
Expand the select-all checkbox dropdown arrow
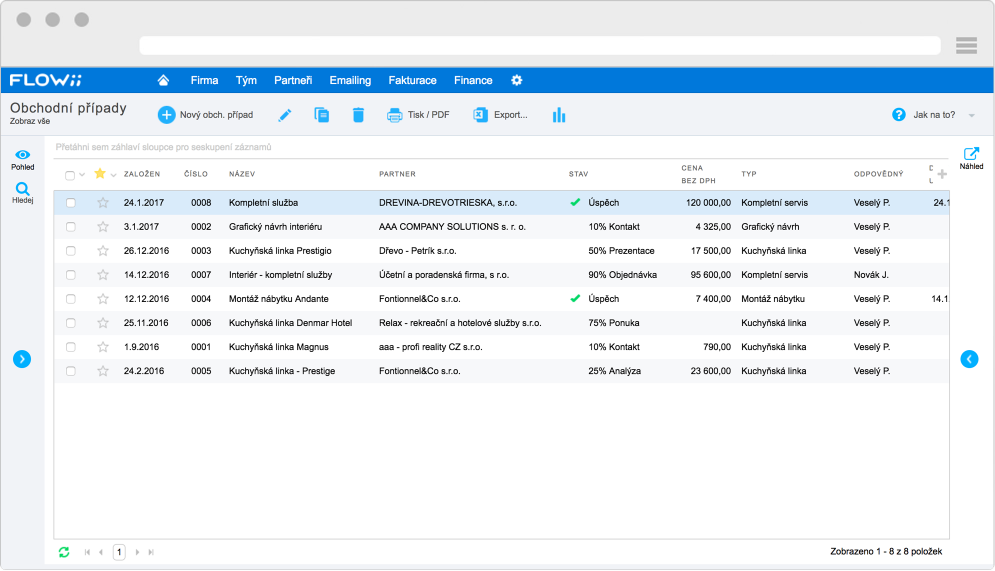(82, 175)
